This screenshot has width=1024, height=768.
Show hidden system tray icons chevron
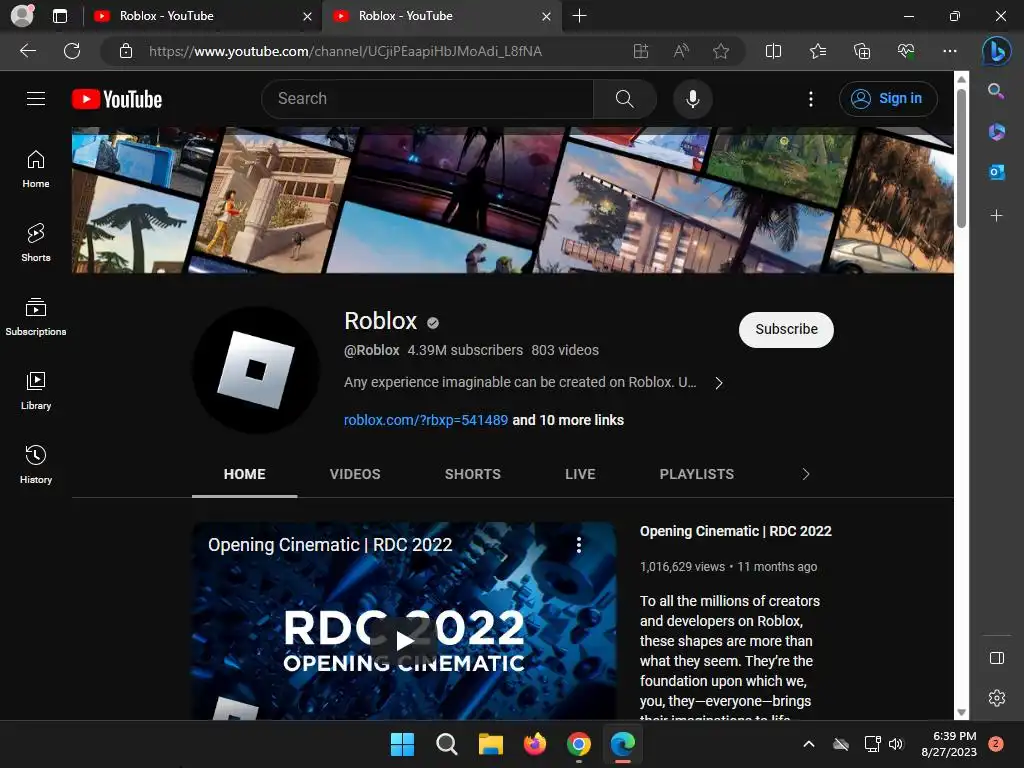point(808,744)
